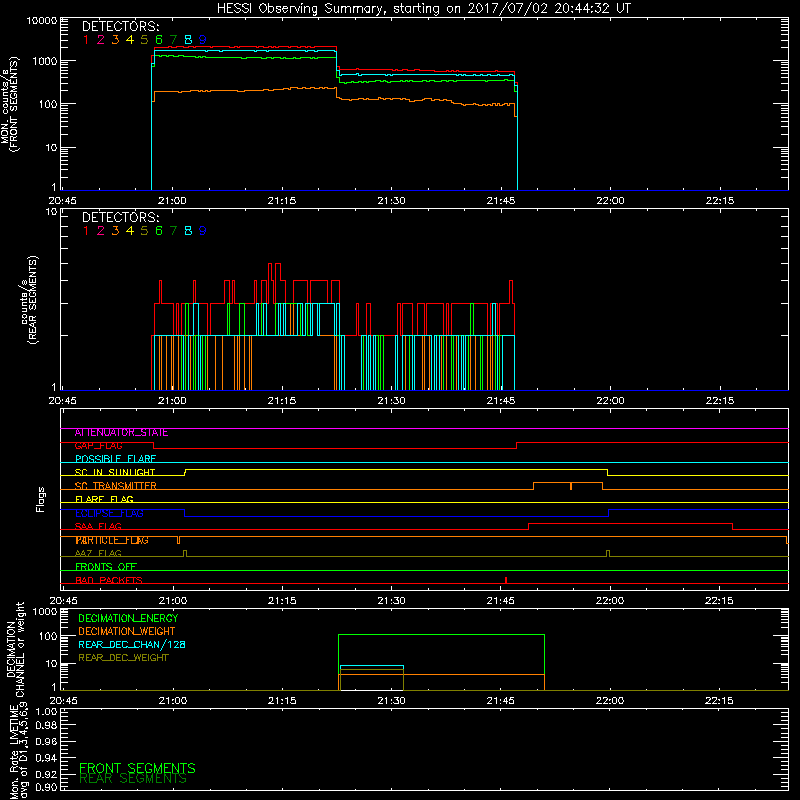Click the FRONT SEGMENTS livetime legend text
The height and width of the screenshot is (800, 800).
[137, 768]
